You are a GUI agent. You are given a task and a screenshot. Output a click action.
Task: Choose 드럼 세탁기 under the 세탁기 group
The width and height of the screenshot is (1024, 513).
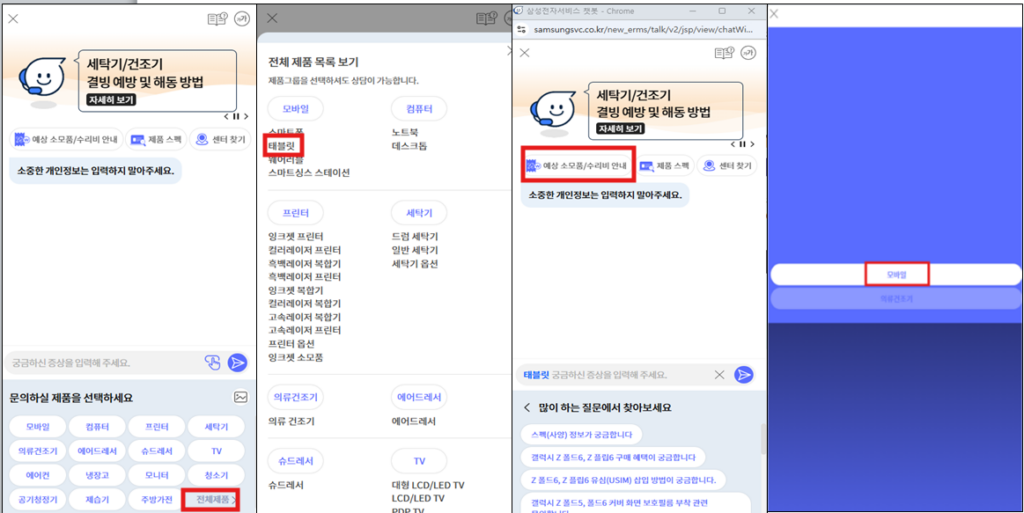pos(415,236)
